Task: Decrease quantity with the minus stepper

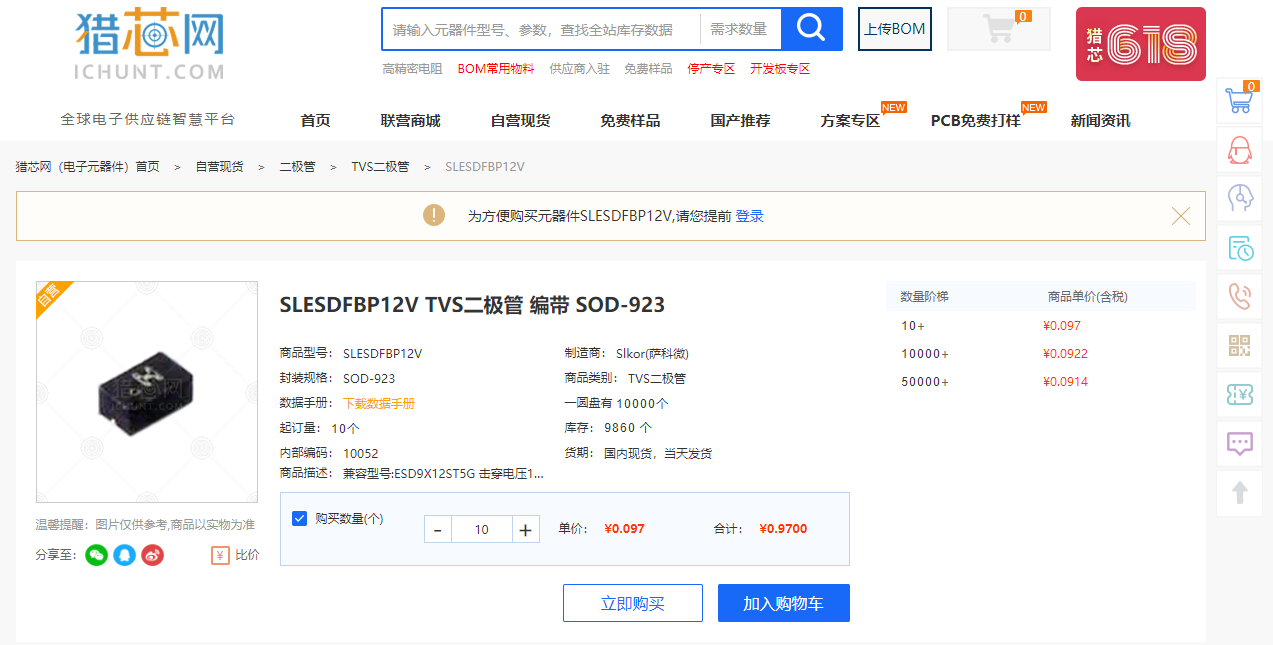Action: point(437,528)
